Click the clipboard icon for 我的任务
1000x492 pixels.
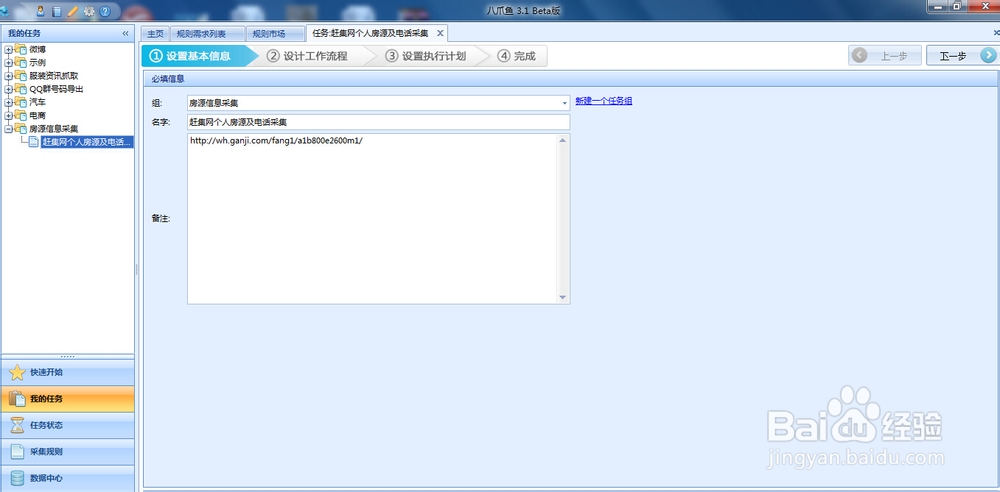[17, 399]
